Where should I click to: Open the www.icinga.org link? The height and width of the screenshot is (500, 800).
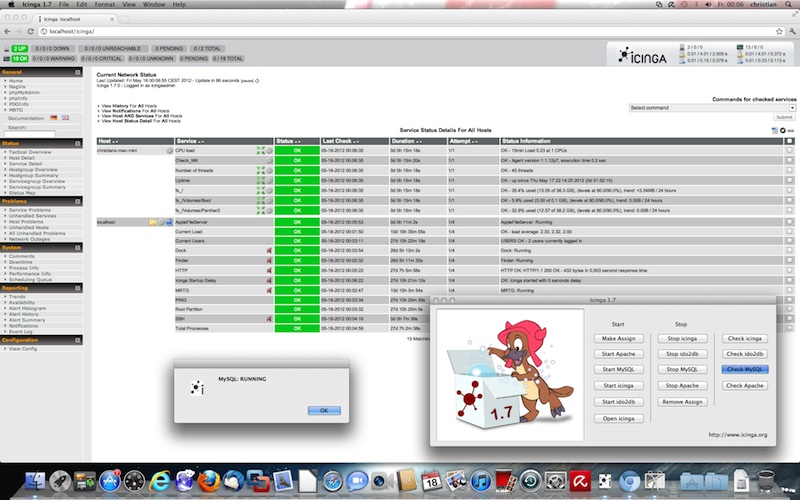[x=738, y=435]
